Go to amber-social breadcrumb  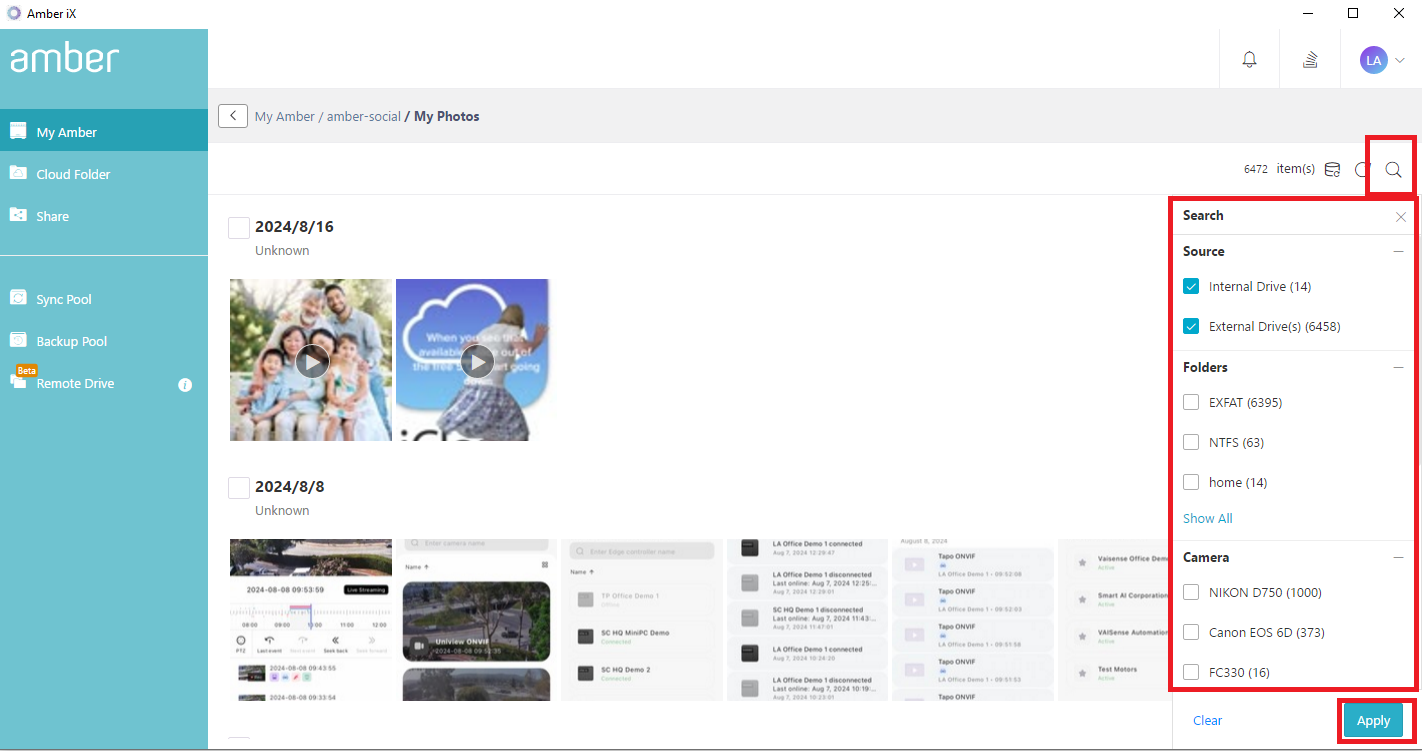pyautogui.click(x=364, y=117)
